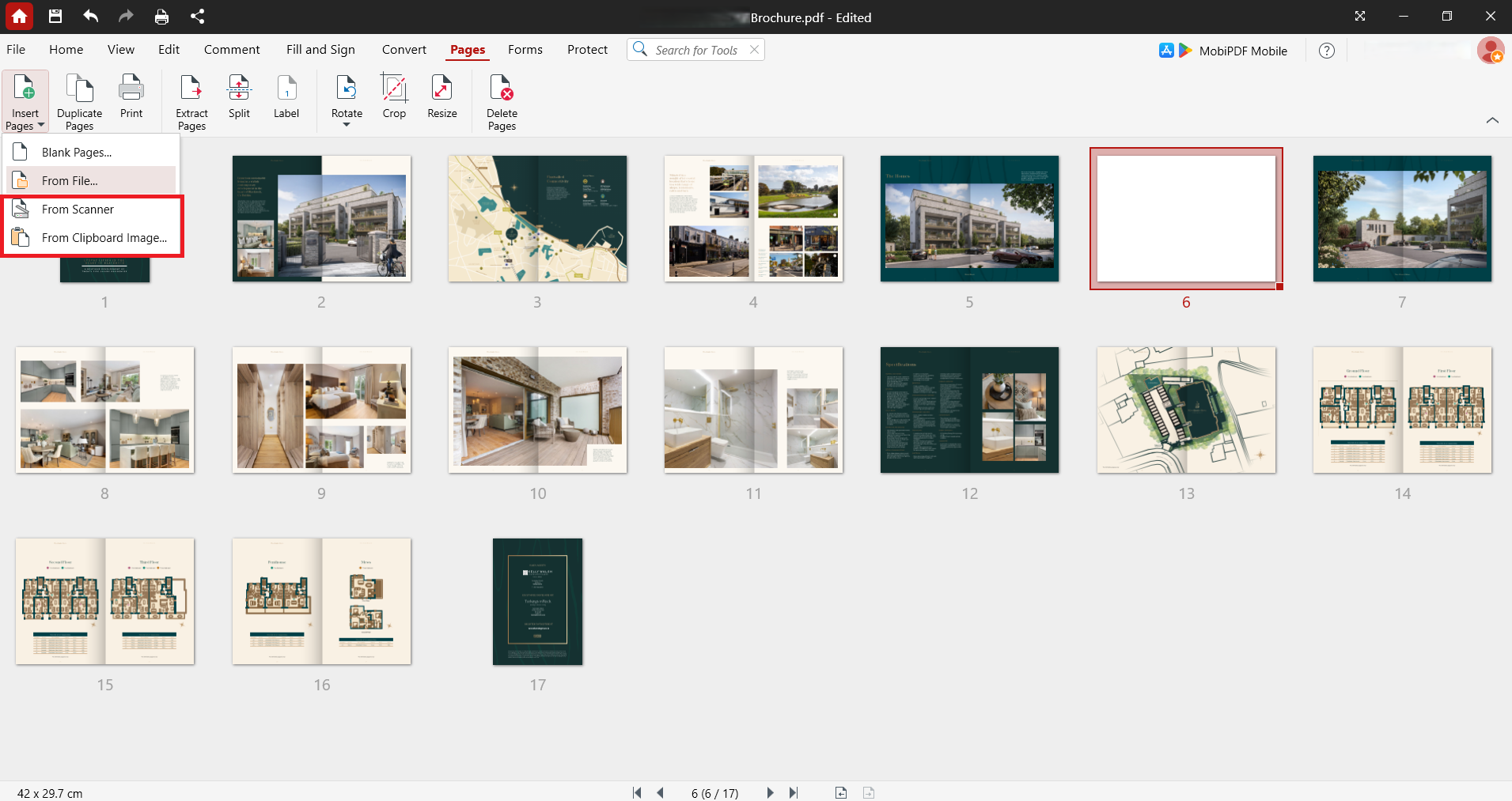Click the Duplicate Pages icon
The width and height of the screenshot is (1512, 801).
pyautogui.click(x=79, y=101)
